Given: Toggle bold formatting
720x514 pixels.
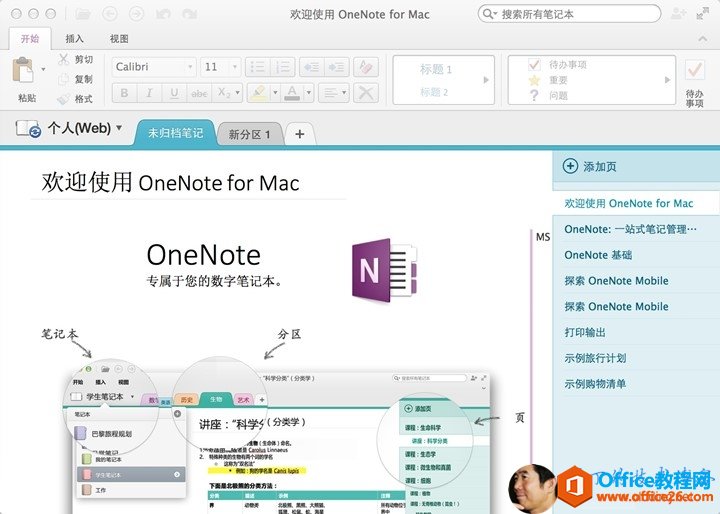Looking at the screenshot, I should [124, 93].
